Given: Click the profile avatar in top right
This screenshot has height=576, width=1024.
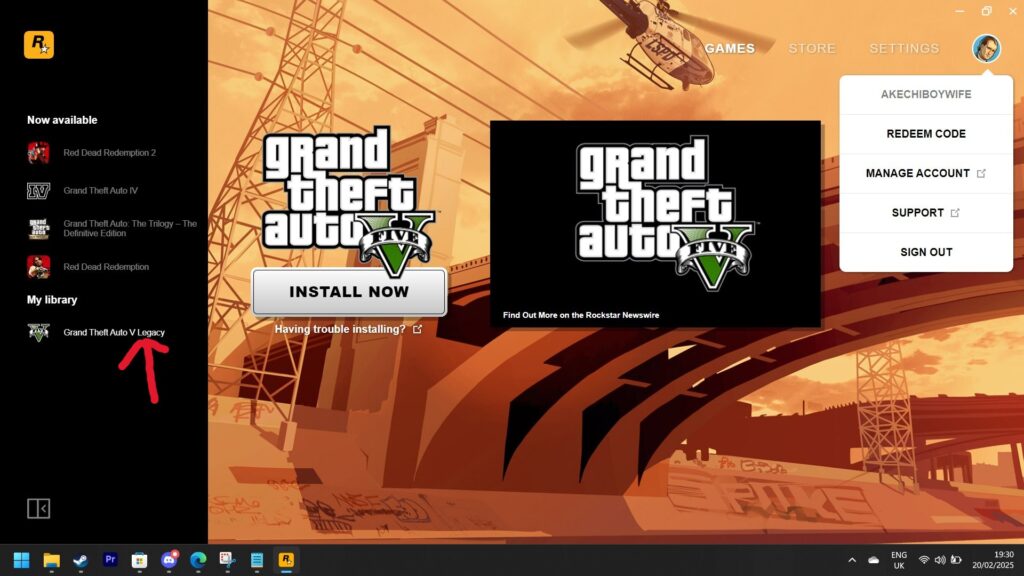Looking at the screenshot, I should pos(985,48).
